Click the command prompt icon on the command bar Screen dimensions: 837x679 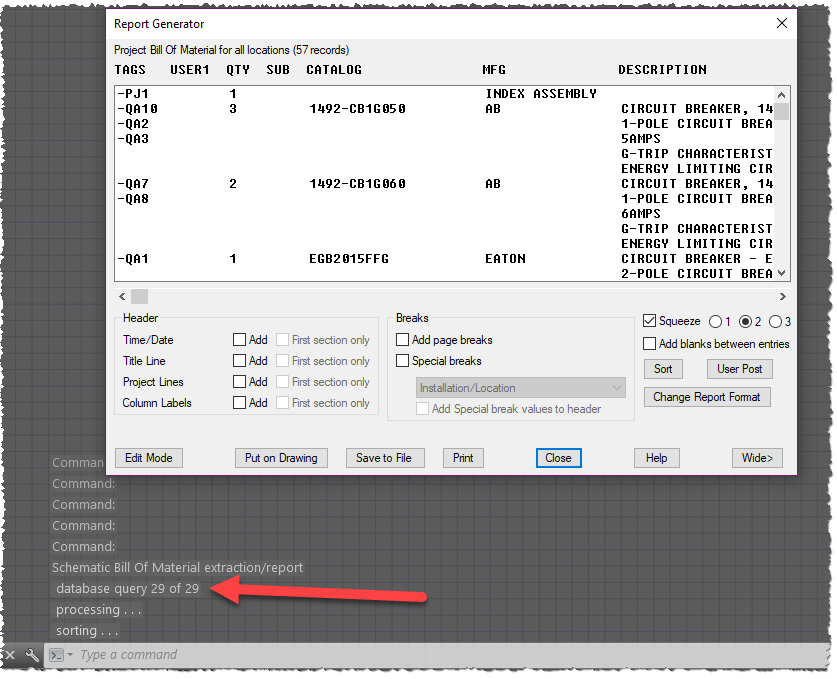pos(55,656)
